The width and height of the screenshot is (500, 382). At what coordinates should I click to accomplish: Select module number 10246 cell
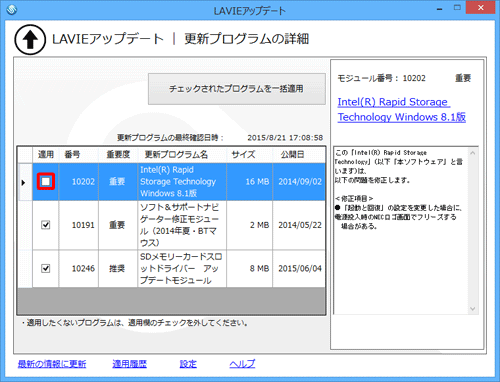tap(79, 269)
